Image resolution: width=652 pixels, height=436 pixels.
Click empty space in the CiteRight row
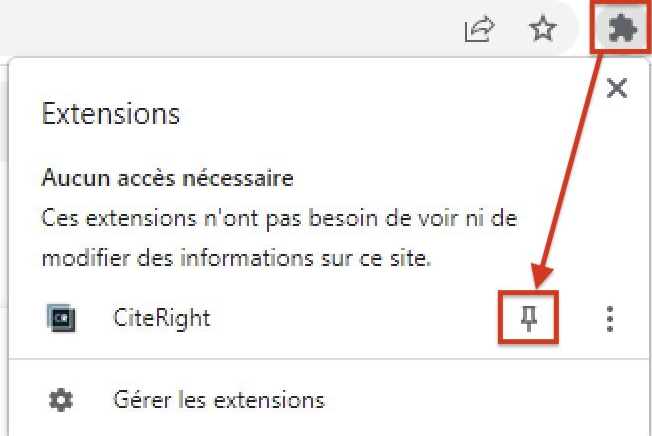pos(358,319)
